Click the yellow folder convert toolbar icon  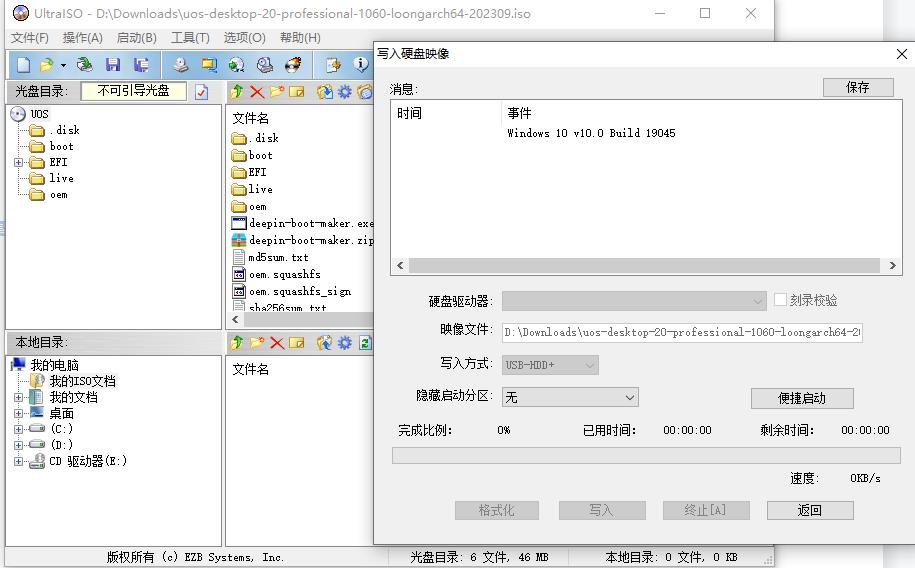(209, 64)
